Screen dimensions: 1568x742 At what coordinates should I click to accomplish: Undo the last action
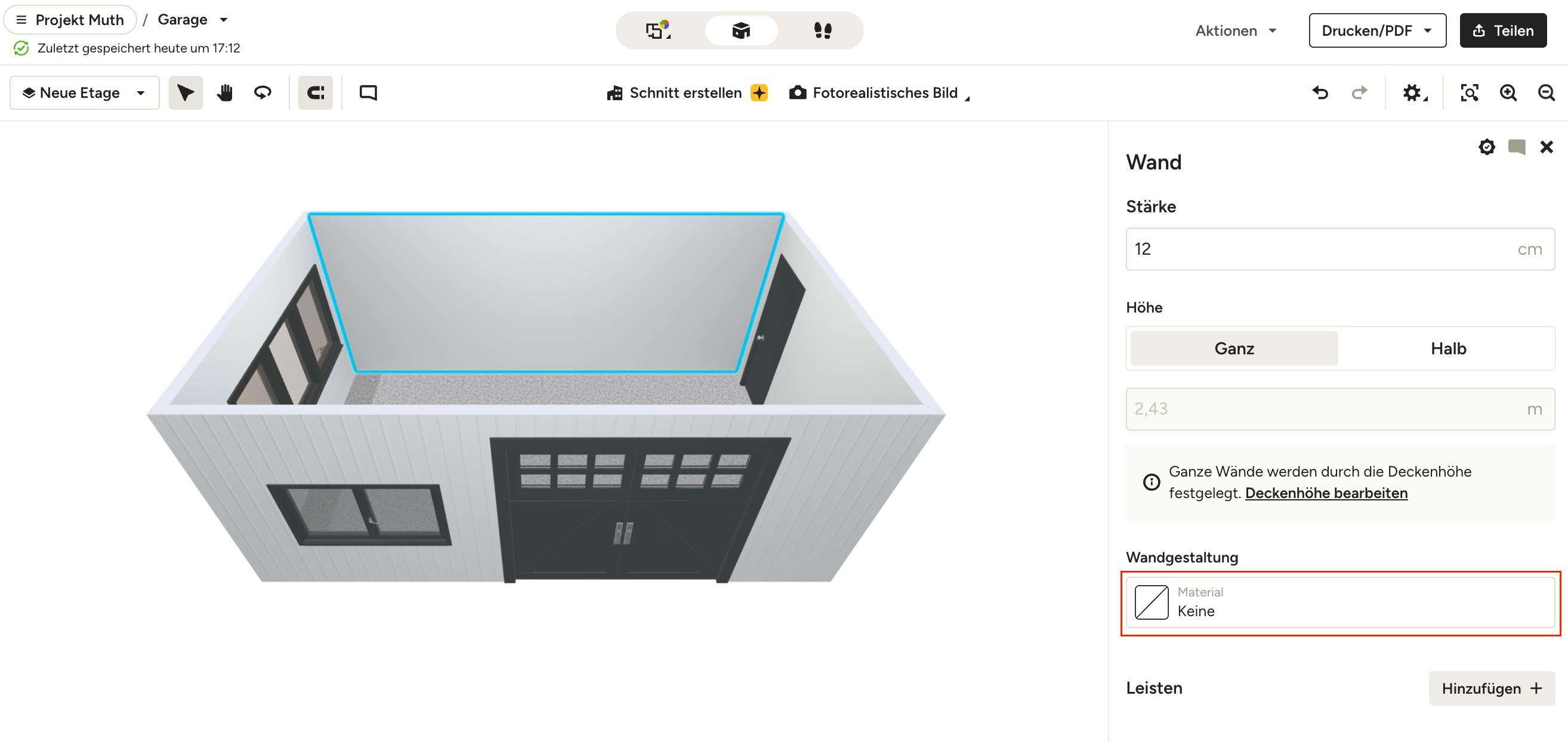1320,92
